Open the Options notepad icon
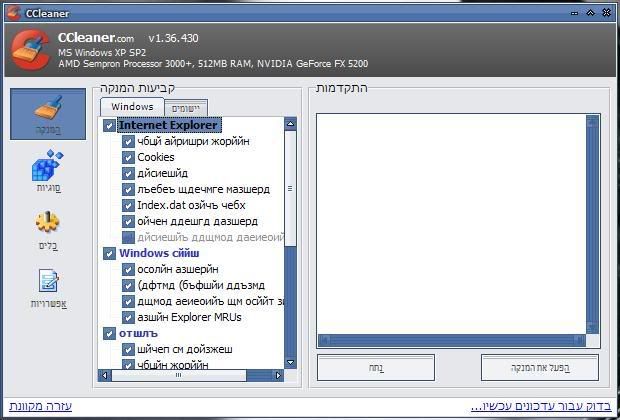Viewport: 620px width, 420px height. point(48,281)
